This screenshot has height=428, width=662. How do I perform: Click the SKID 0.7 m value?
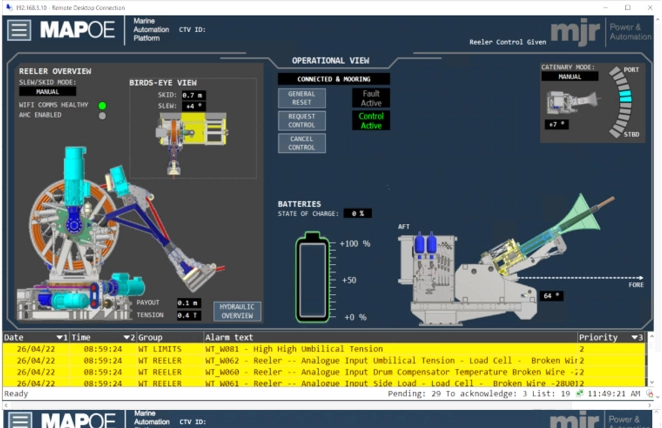[194, 95]
